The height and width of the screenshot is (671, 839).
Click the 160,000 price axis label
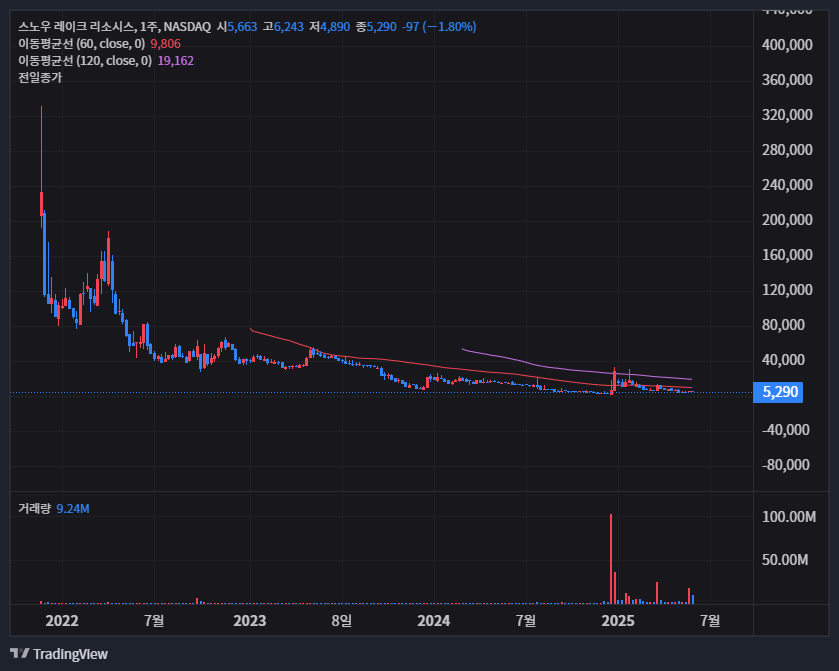[x=787, y=255]
